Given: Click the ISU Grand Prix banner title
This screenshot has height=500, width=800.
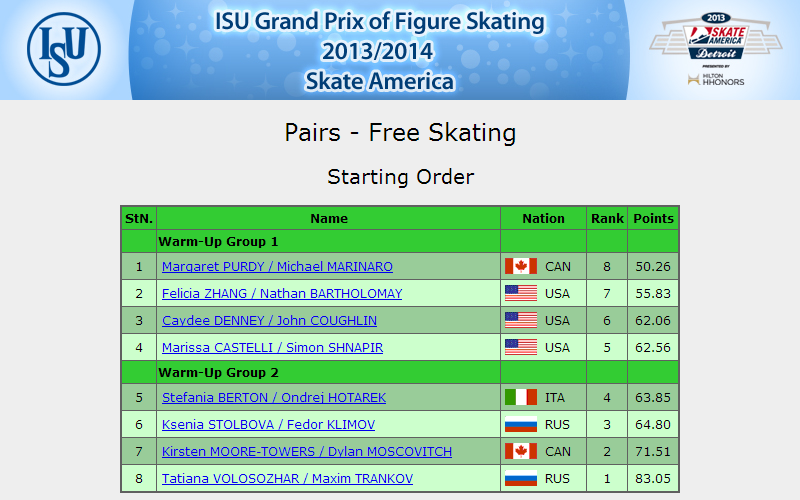Looking at the screenshot, I should [379, 51].
